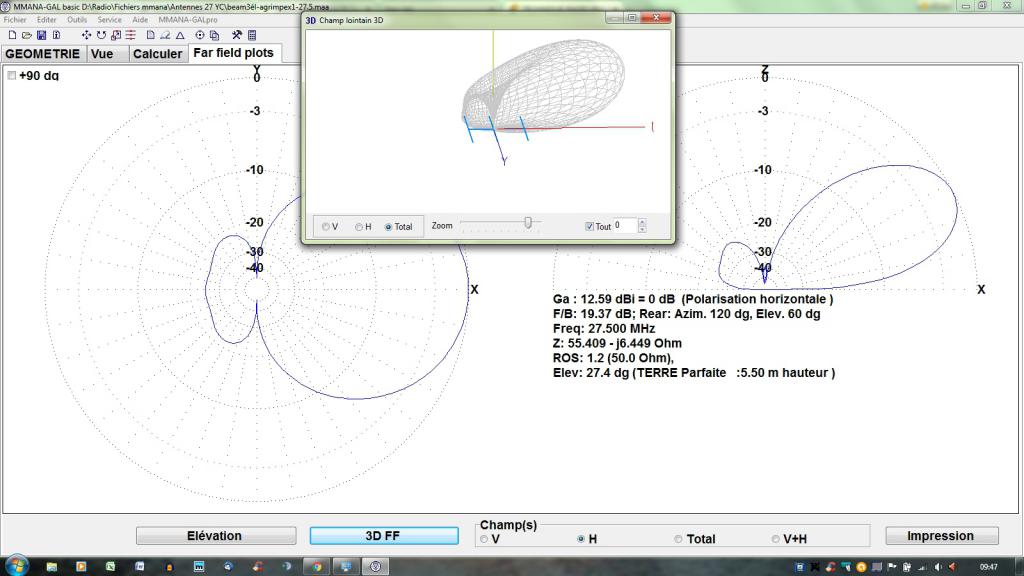Click the Rotate tool icon
The width and height of the screenshot is (1024, 576).
[x=101, y=35]
